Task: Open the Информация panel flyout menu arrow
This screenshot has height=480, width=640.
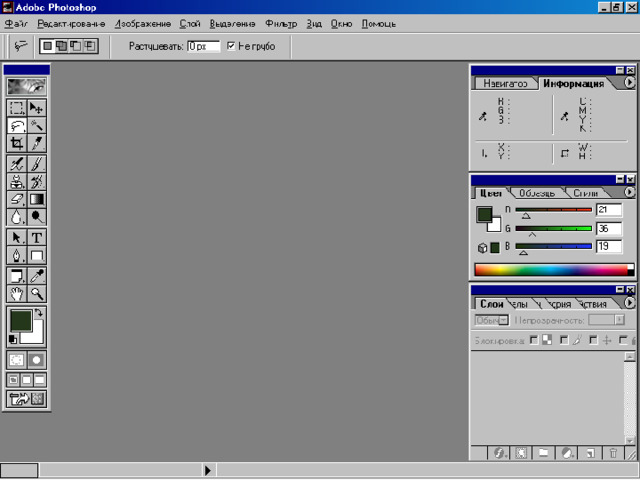Action: 629,83
